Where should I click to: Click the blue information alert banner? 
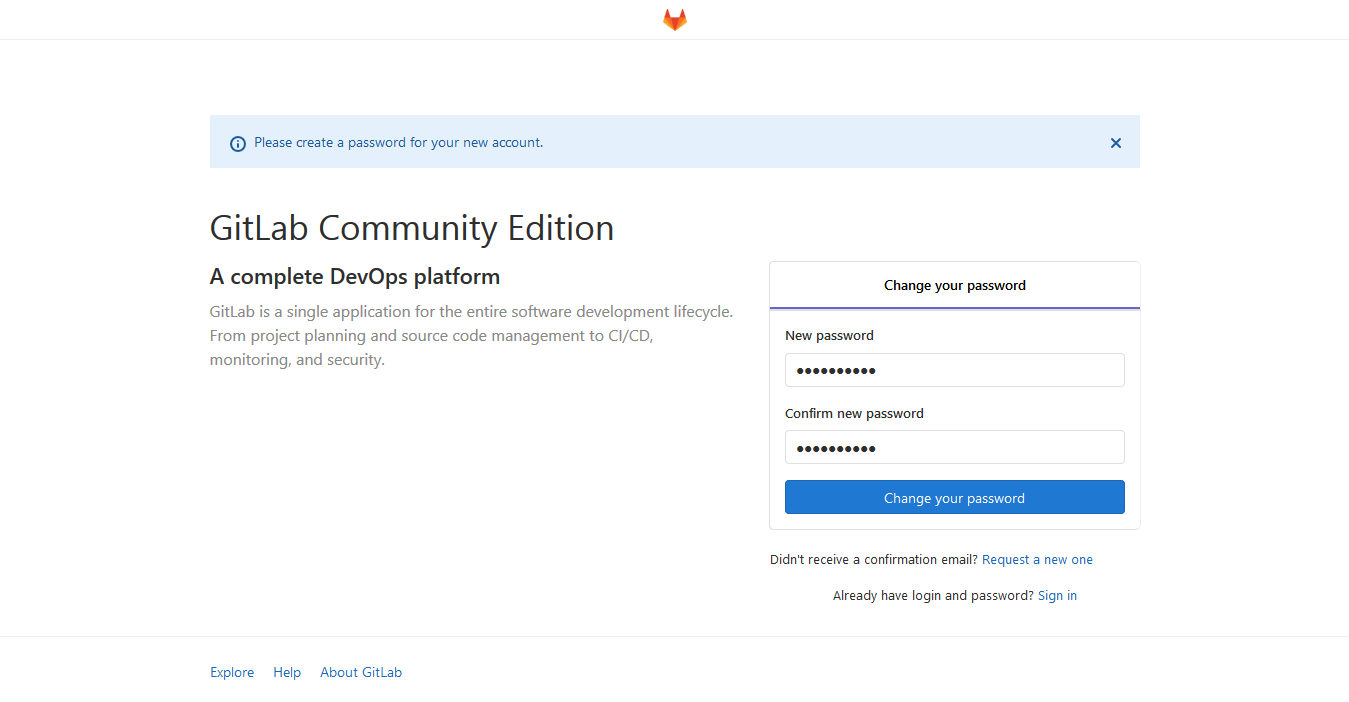(x=674, y=143)
